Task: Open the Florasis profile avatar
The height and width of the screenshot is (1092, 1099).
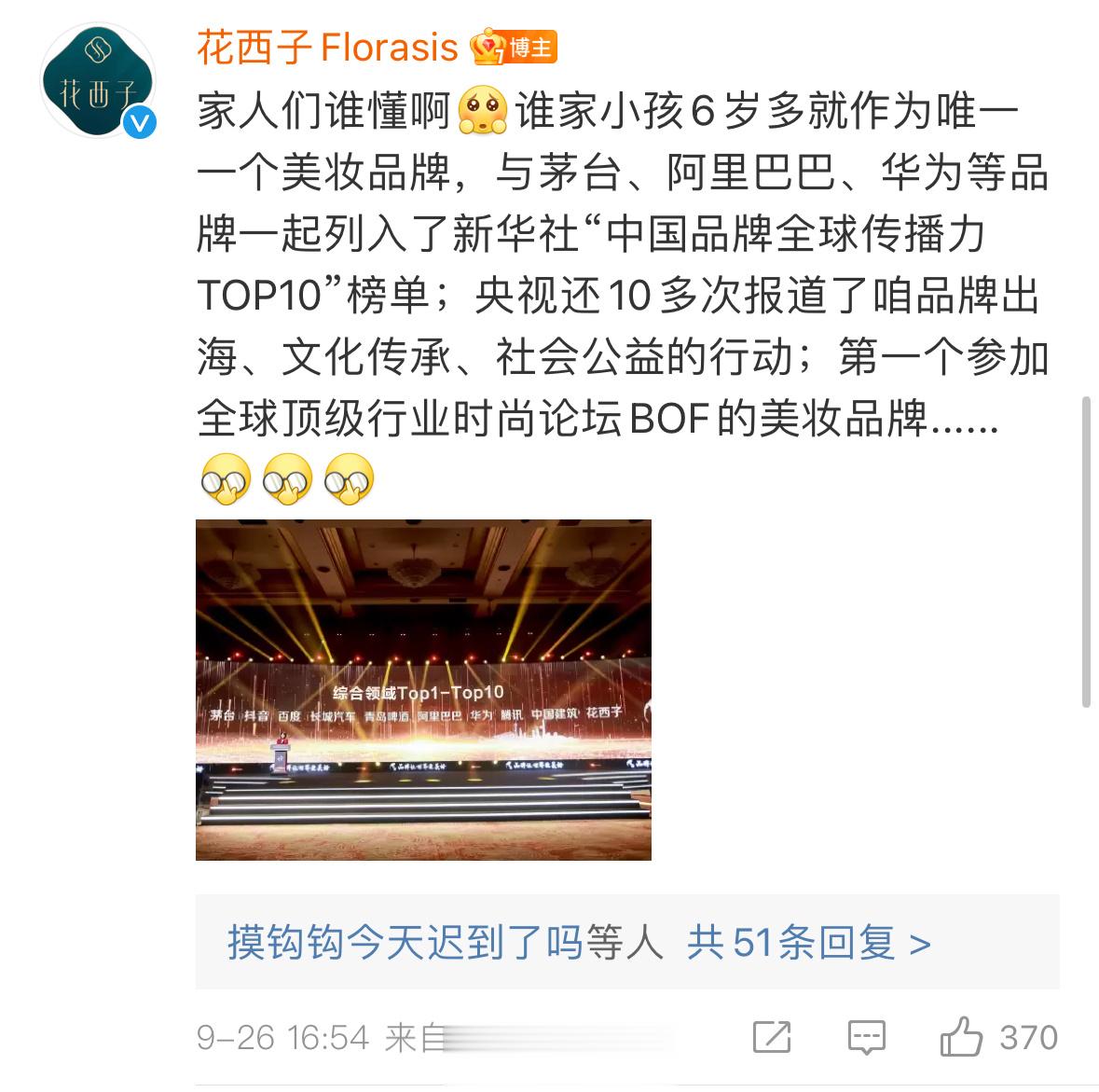Action: coord(98,80)
